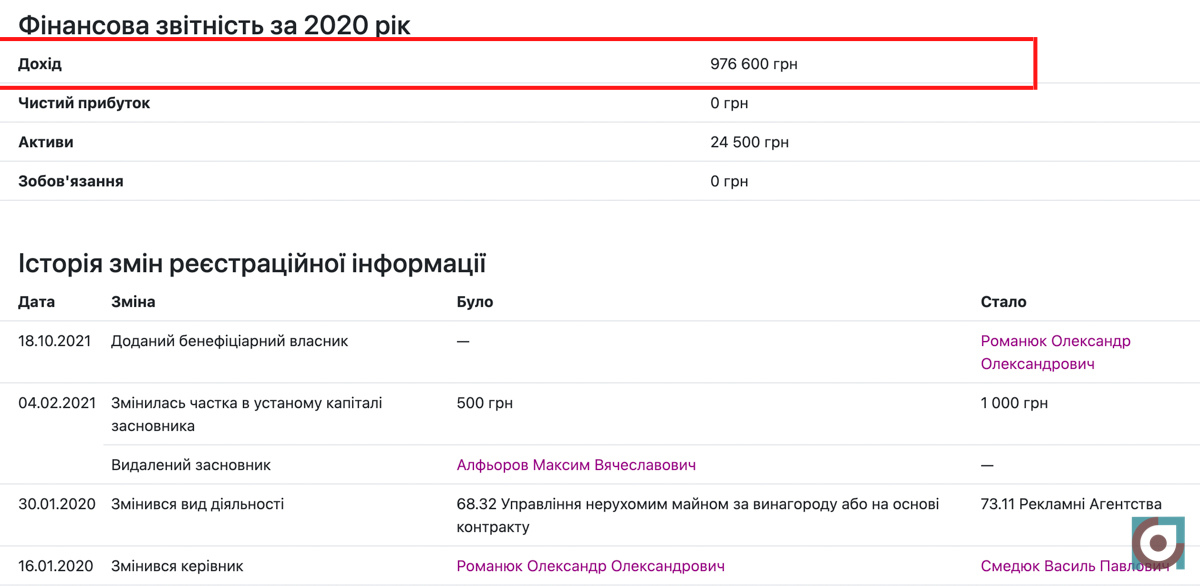Click the Зміна column header

point(133,301)
